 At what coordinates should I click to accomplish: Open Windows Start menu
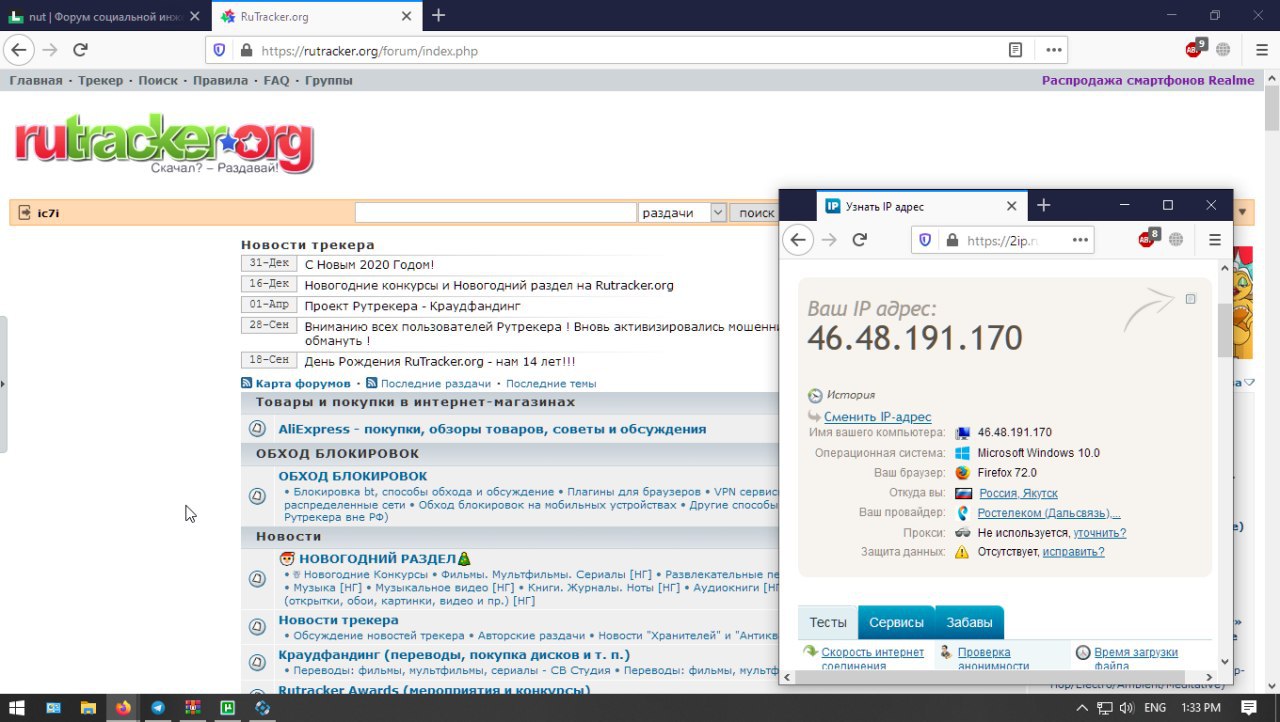[18, 707]
